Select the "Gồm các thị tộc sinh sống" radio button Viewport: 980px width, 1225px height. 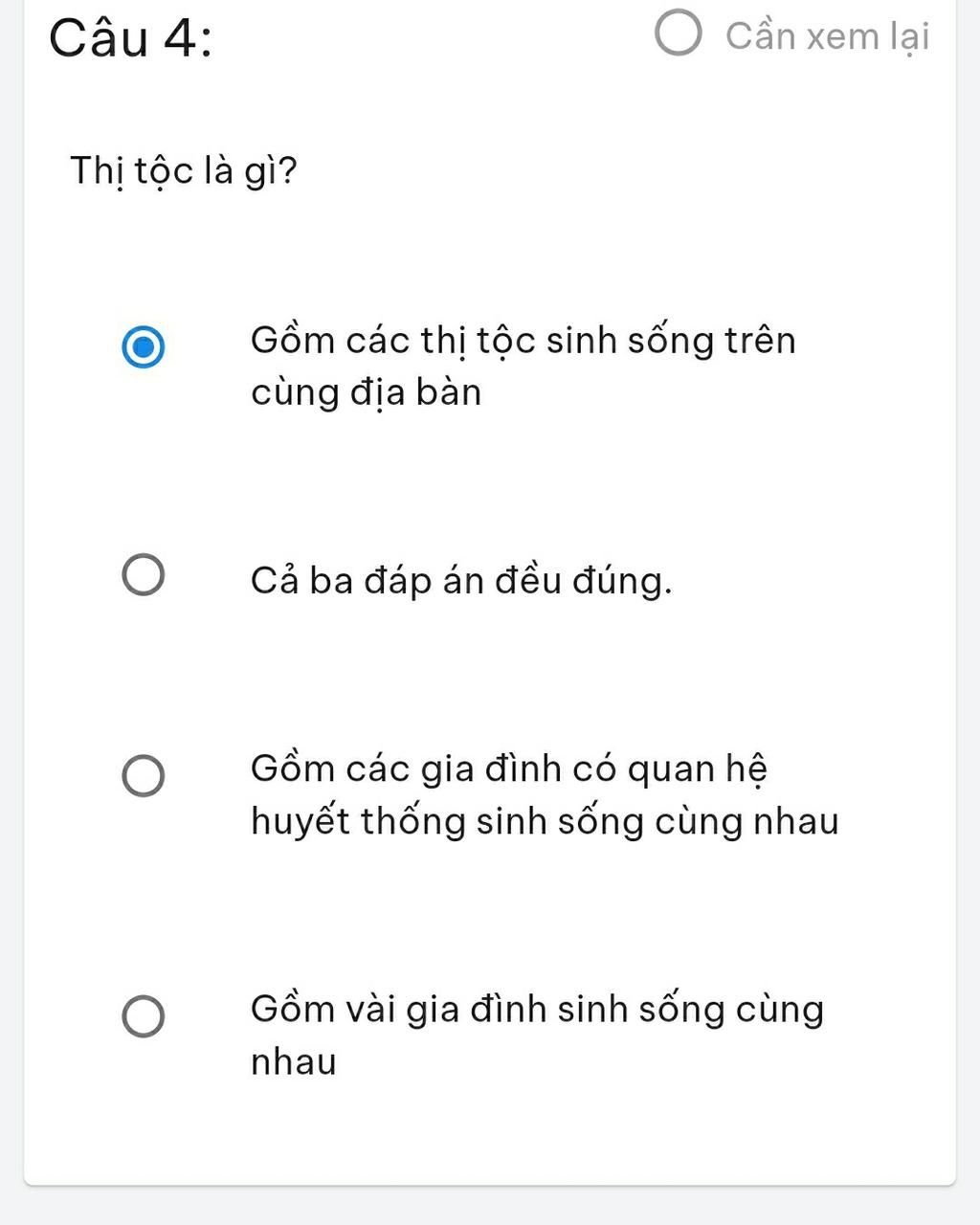[x=144, y=345]
